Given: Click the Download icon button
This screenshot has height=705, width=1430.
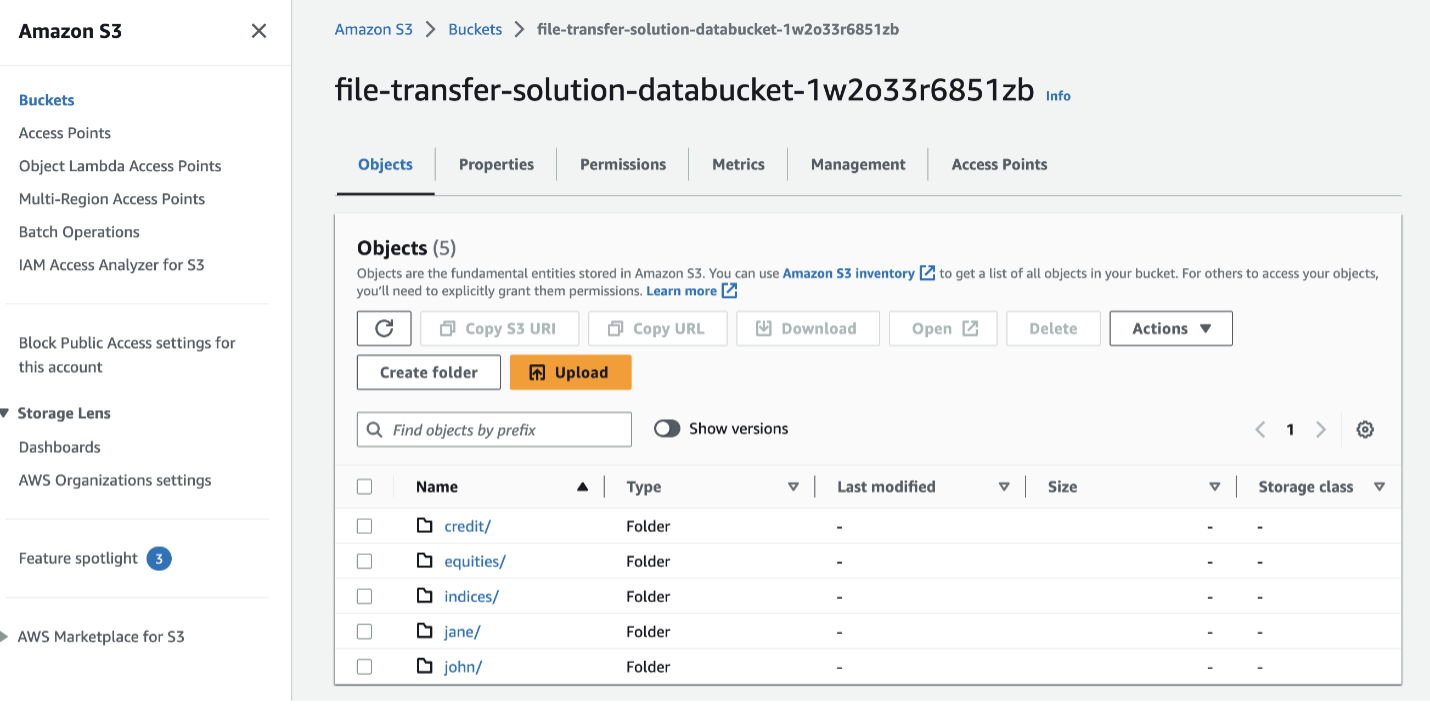Looking at the screenshot, I should coord(764,328).
